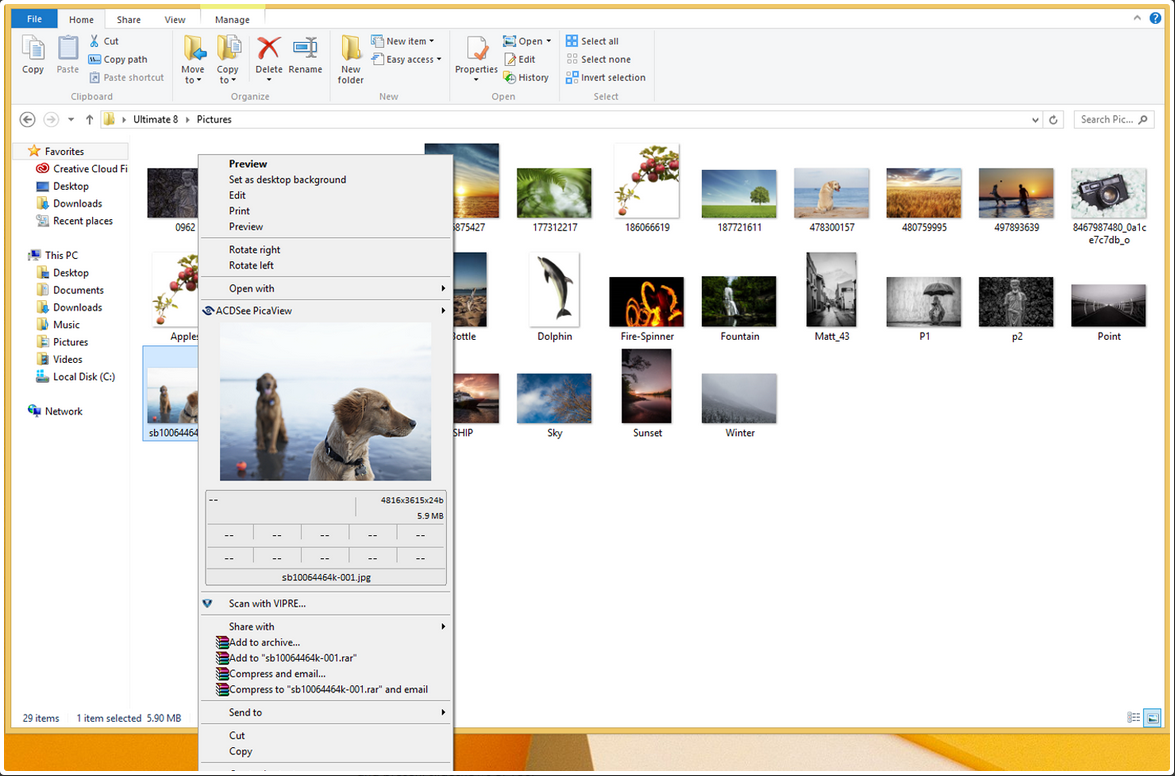Choose Set as desktop background

pos(287,180)
